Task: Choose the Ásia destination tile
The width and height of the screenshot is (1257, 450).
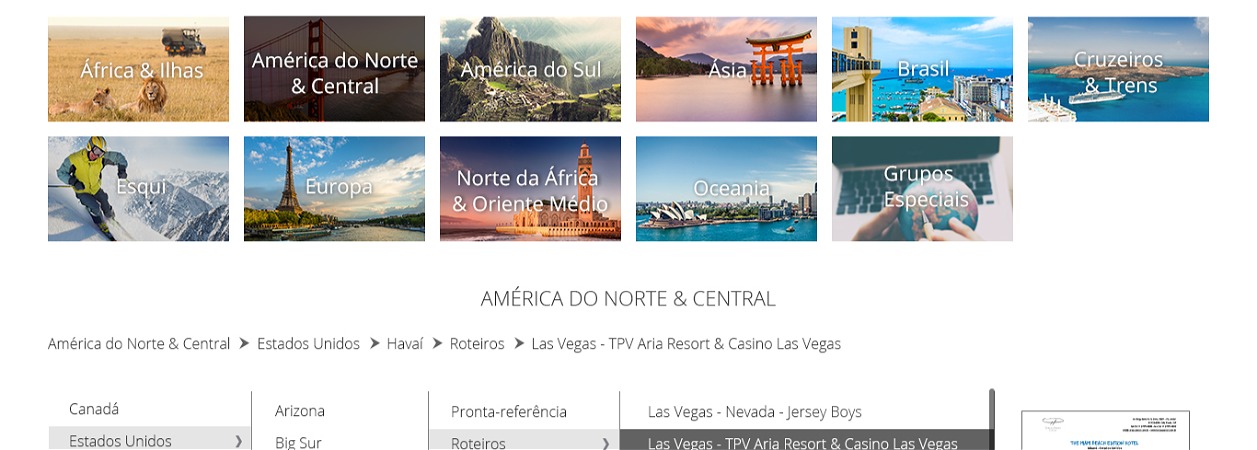Action: click(x=726, y=69)
